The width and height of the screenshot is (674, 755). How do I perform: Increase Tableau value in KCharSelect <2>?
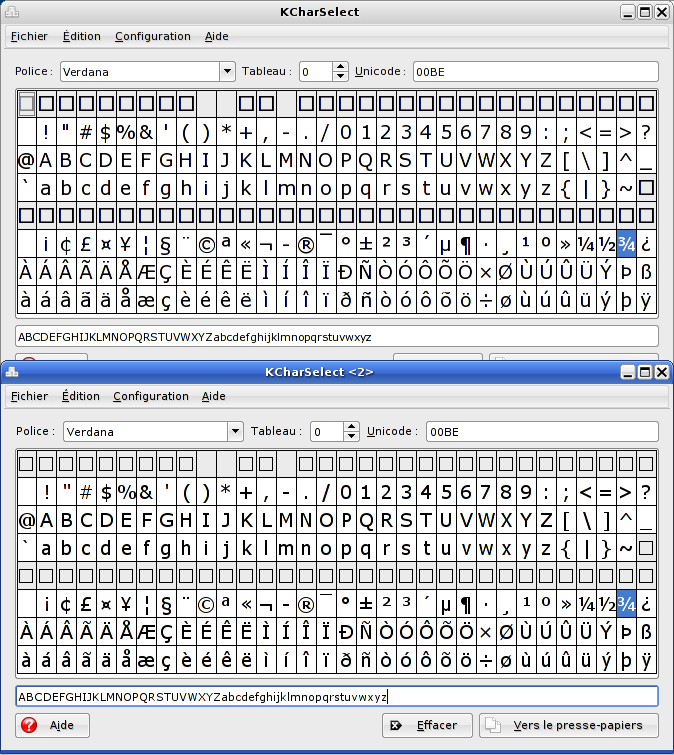tap(351, 427)
